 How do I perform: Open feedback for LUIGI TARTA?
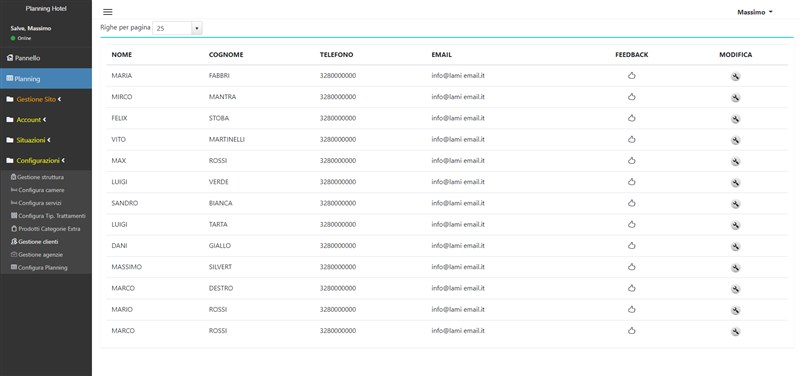pos(632,224)
